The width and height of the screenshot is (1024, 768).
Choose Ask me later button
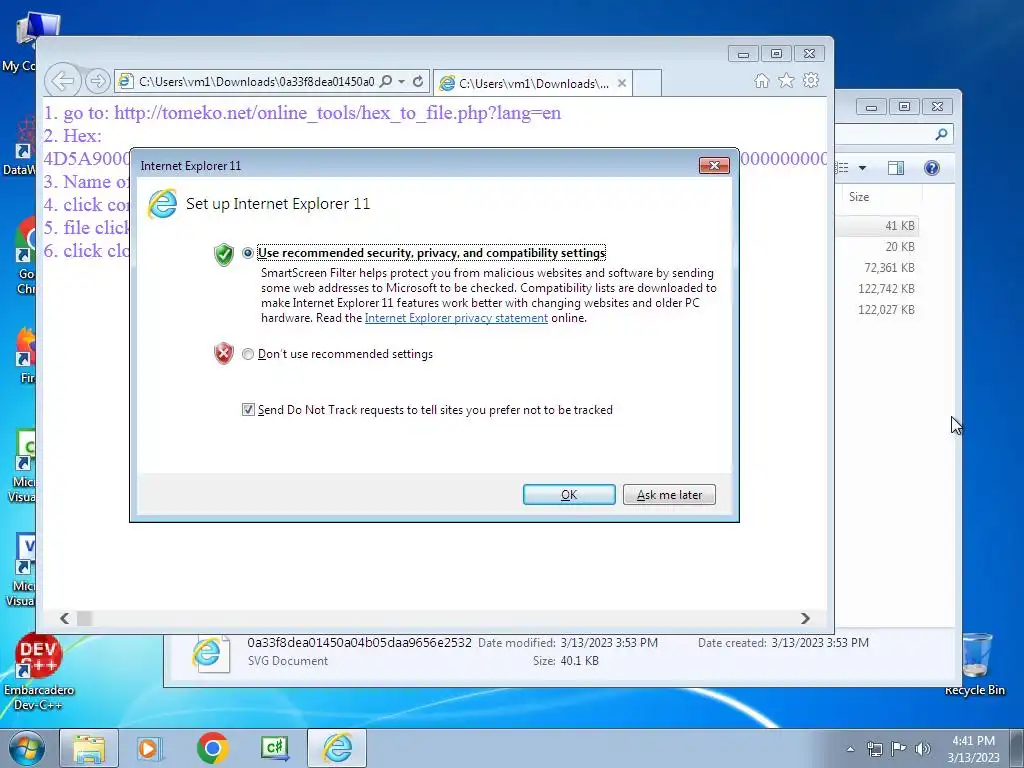point(669,494)
